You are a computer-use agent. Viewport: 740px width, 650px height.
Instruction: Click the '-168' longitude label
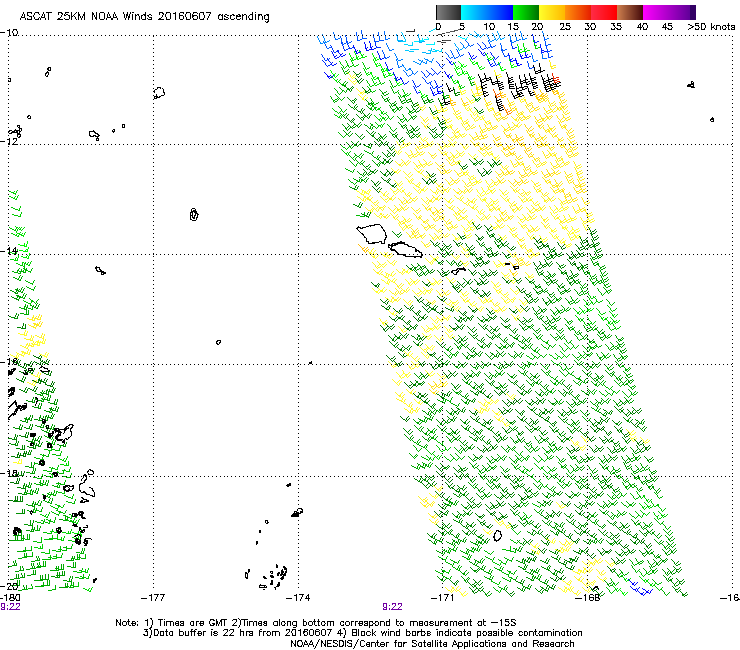[588, 598]
